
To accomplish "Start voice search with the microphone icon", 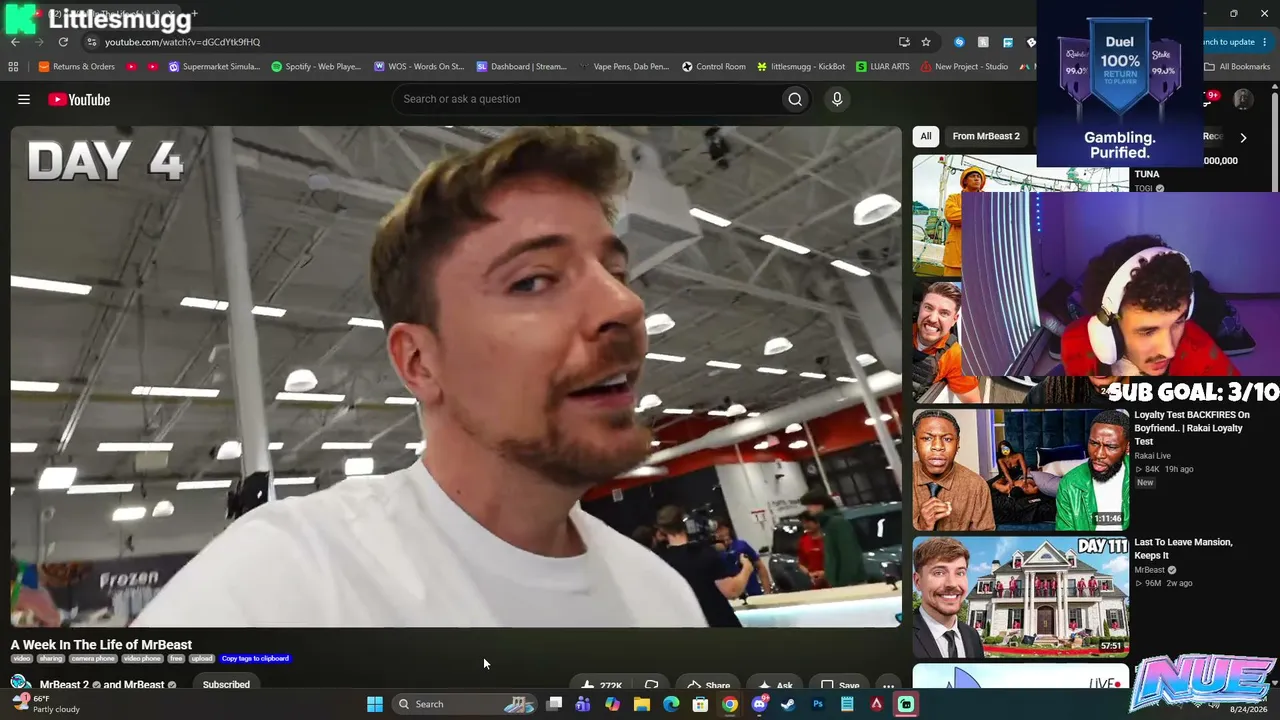I will click(837, 99).
